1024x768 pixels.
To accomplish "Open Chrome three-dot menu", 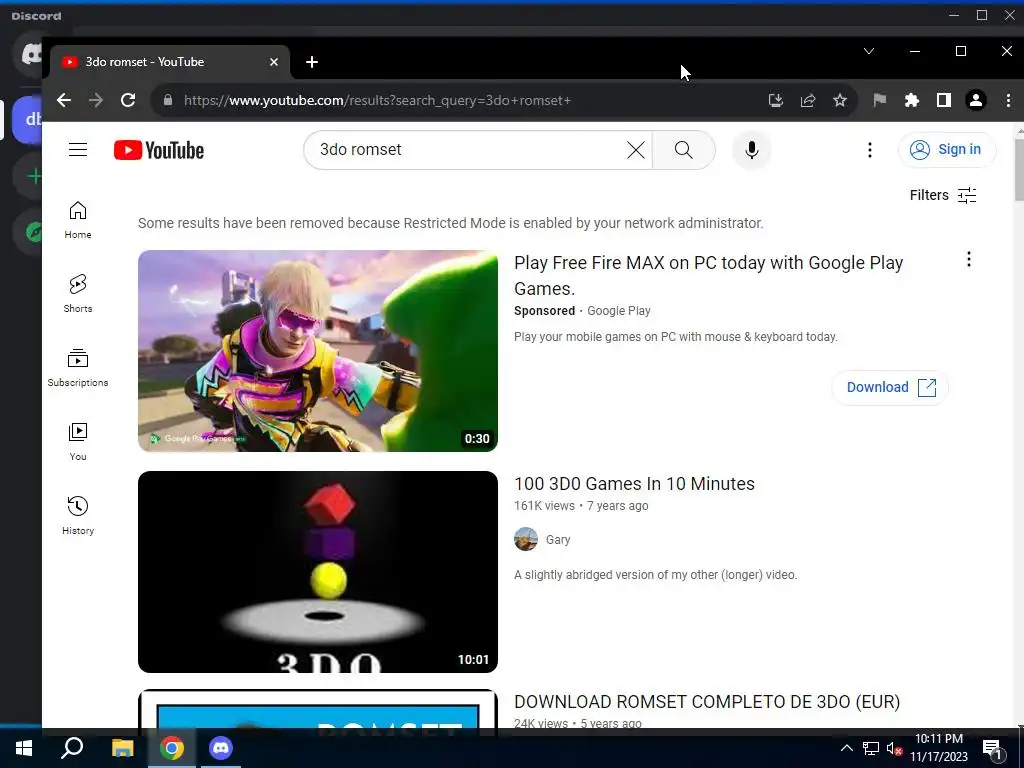I will 1008,100.
